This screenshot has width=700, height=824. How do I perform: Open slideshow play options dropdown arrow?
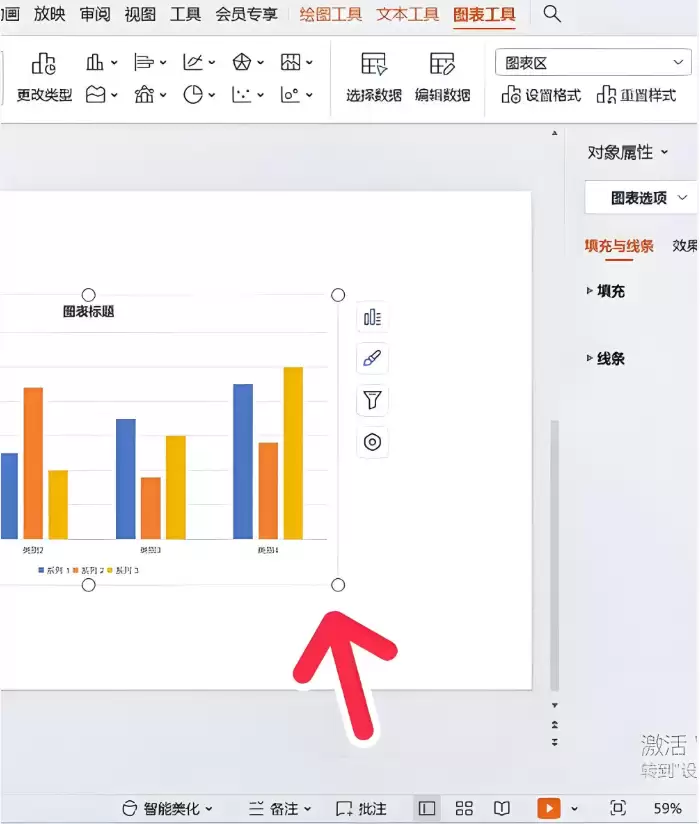574,809
